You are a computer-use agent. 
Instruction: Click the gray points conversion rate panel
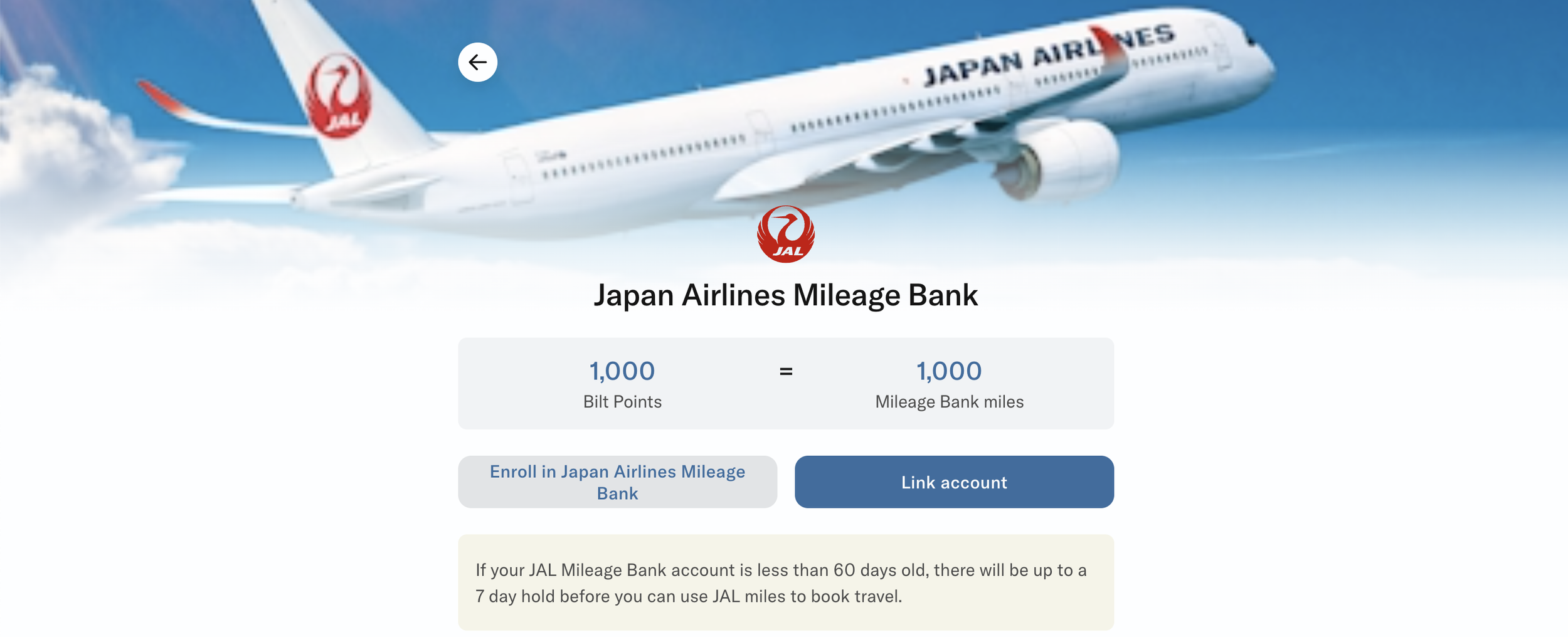[785, 383]
